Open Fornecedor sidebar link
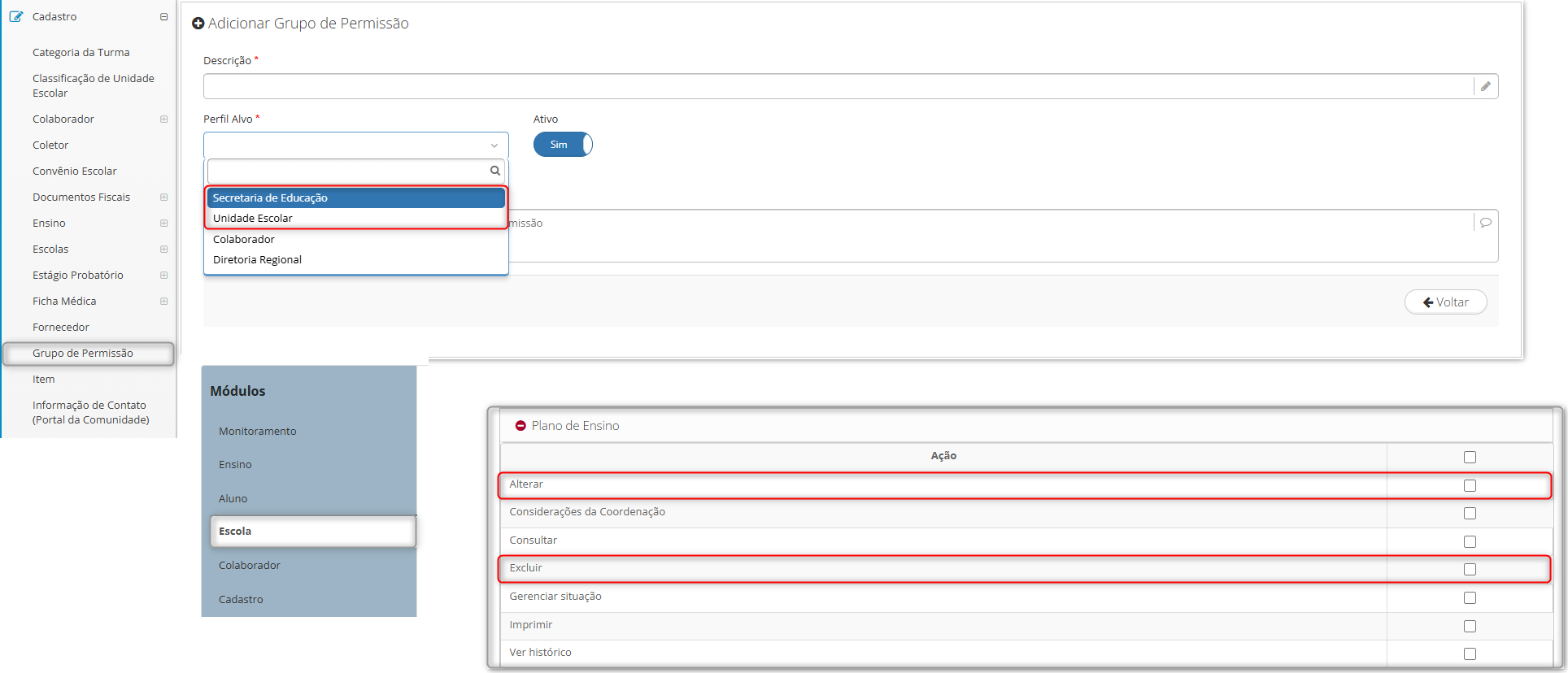Screen dimensions: 1568x673 click(x=61, y=327)
